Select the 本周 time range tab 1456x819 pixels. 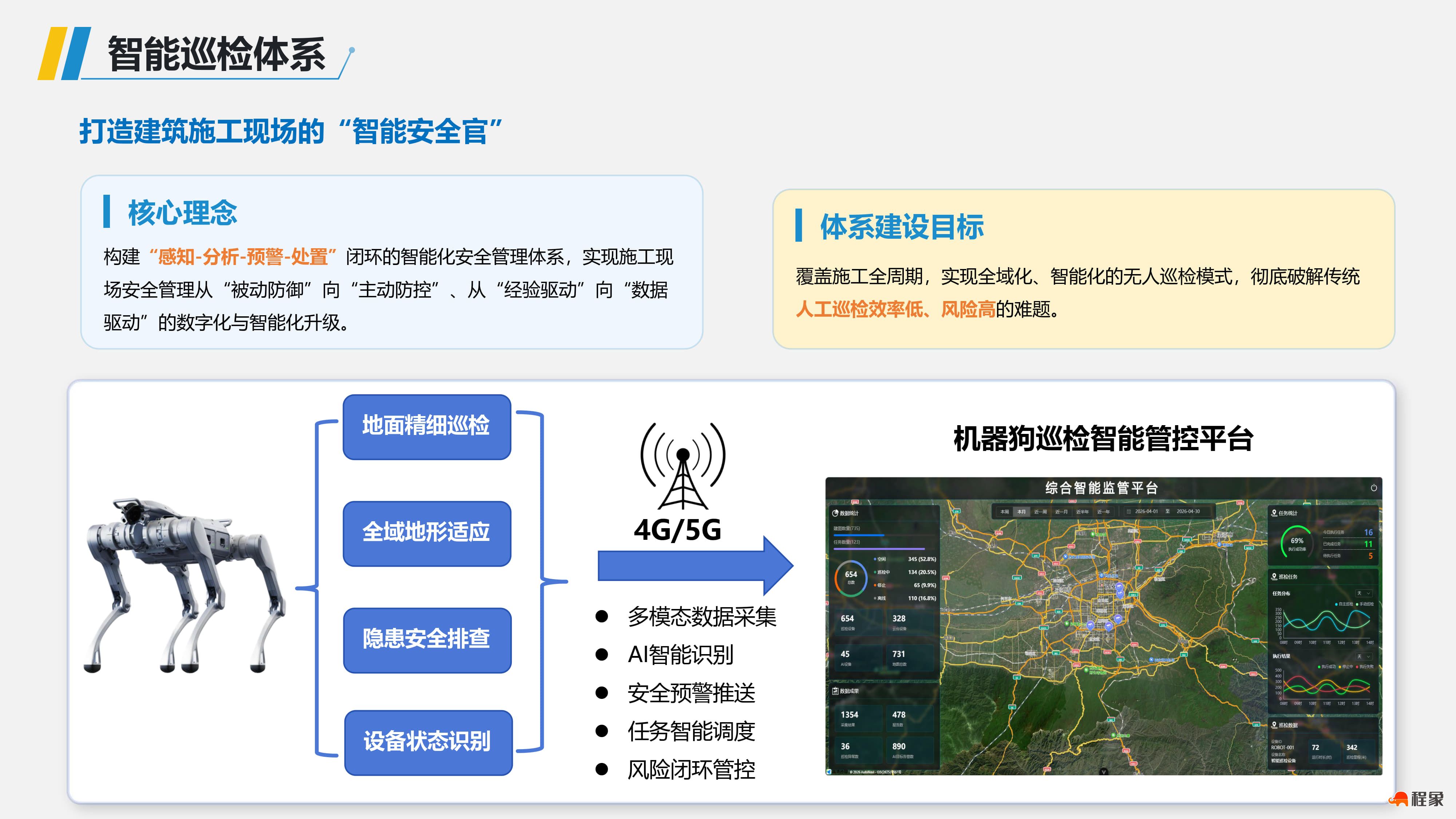click(1004, 512)
